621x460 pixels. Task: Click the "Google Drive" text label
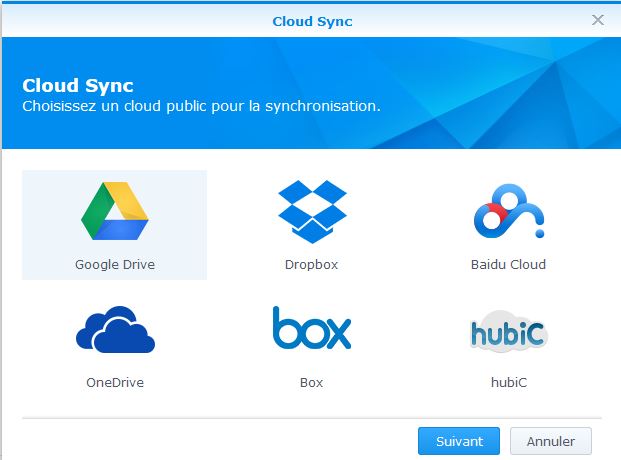114,265
